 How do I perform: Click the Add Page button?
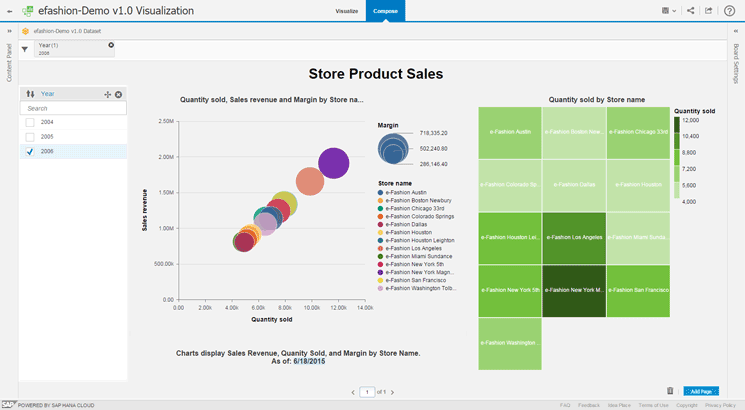(x=701, y=391)
